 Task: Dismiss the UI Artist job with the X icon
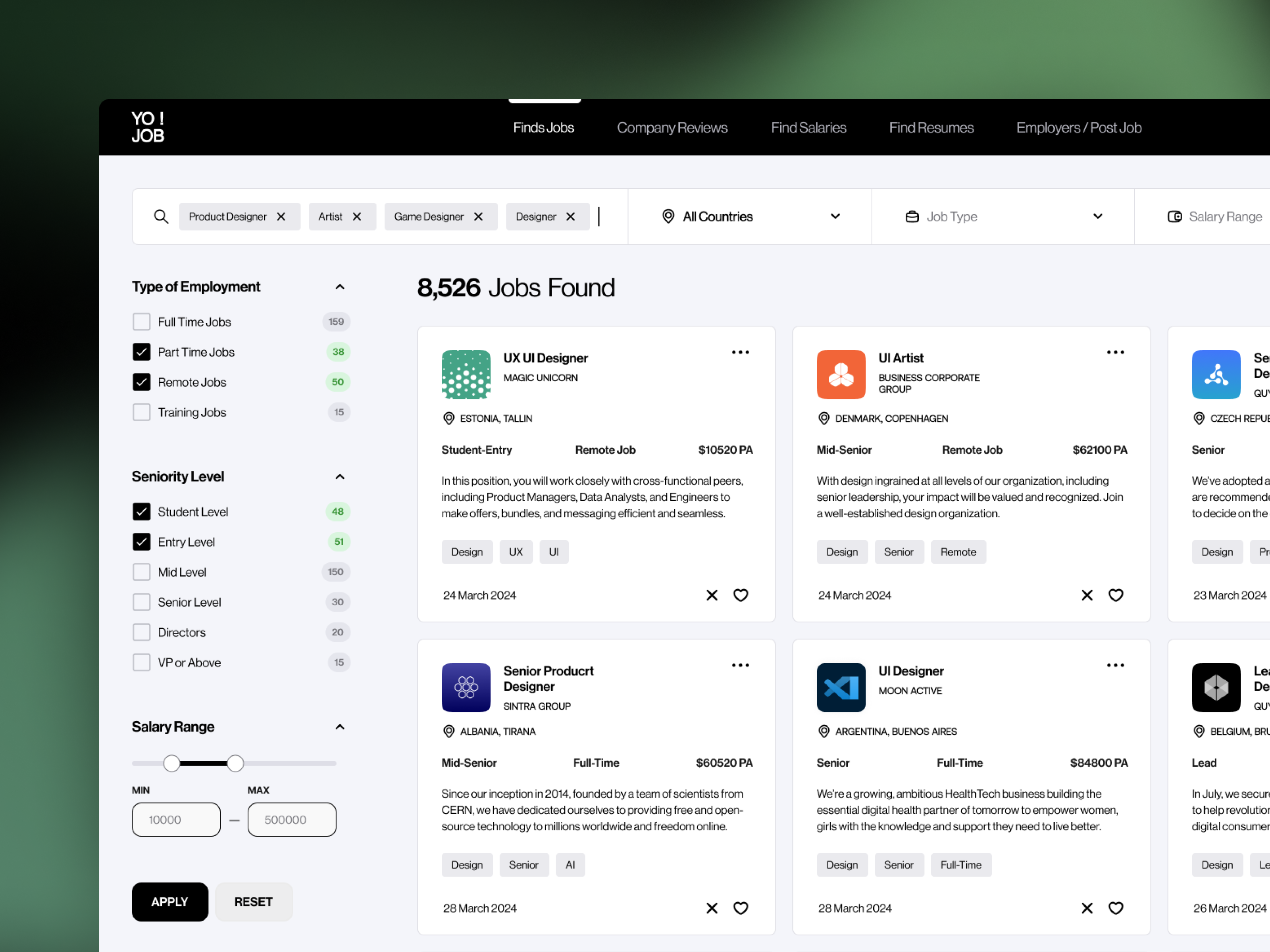coord(1087,595)
